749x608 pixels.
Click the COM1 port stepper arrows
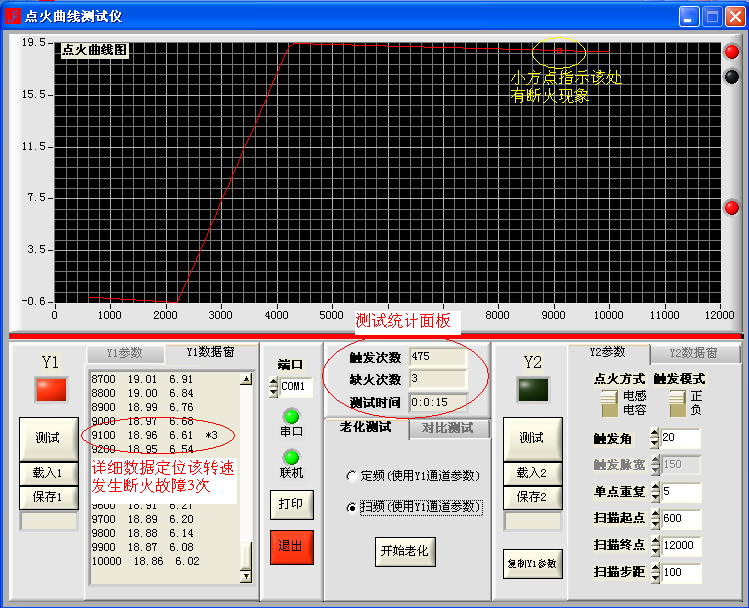pos(273,387)
